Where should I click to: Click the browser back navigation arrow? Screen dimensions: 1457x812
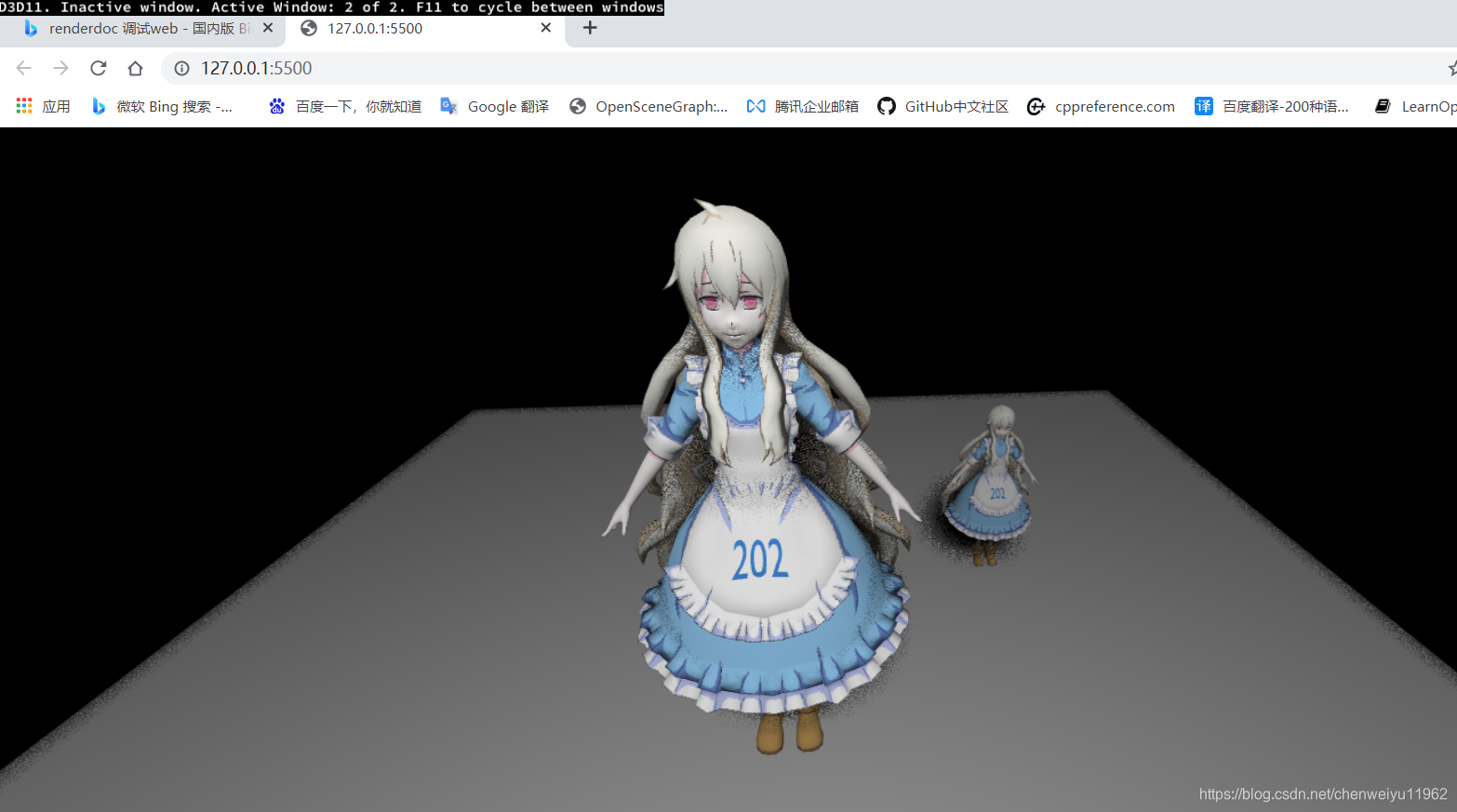[x=23, y=67]
